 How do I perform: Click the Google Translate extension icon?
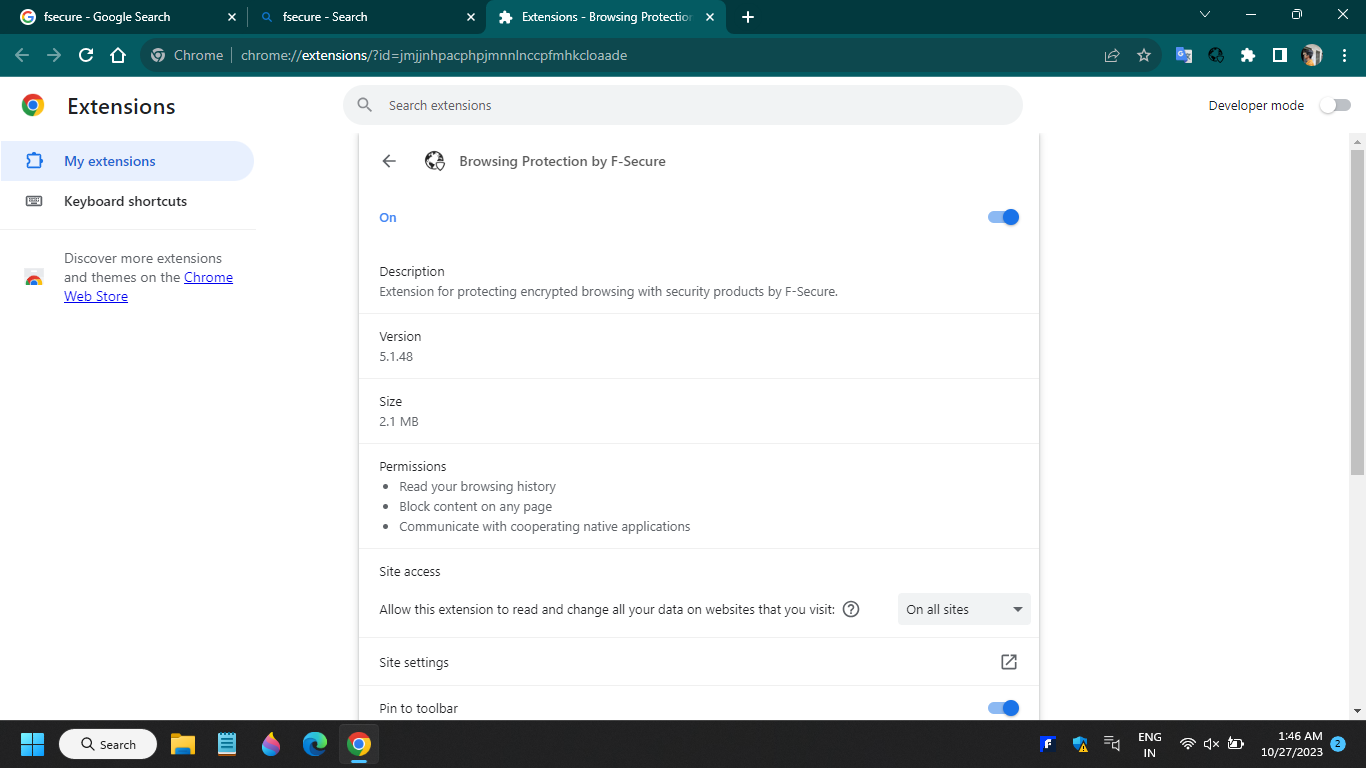pyautogui.click(x=1184, y=55)
